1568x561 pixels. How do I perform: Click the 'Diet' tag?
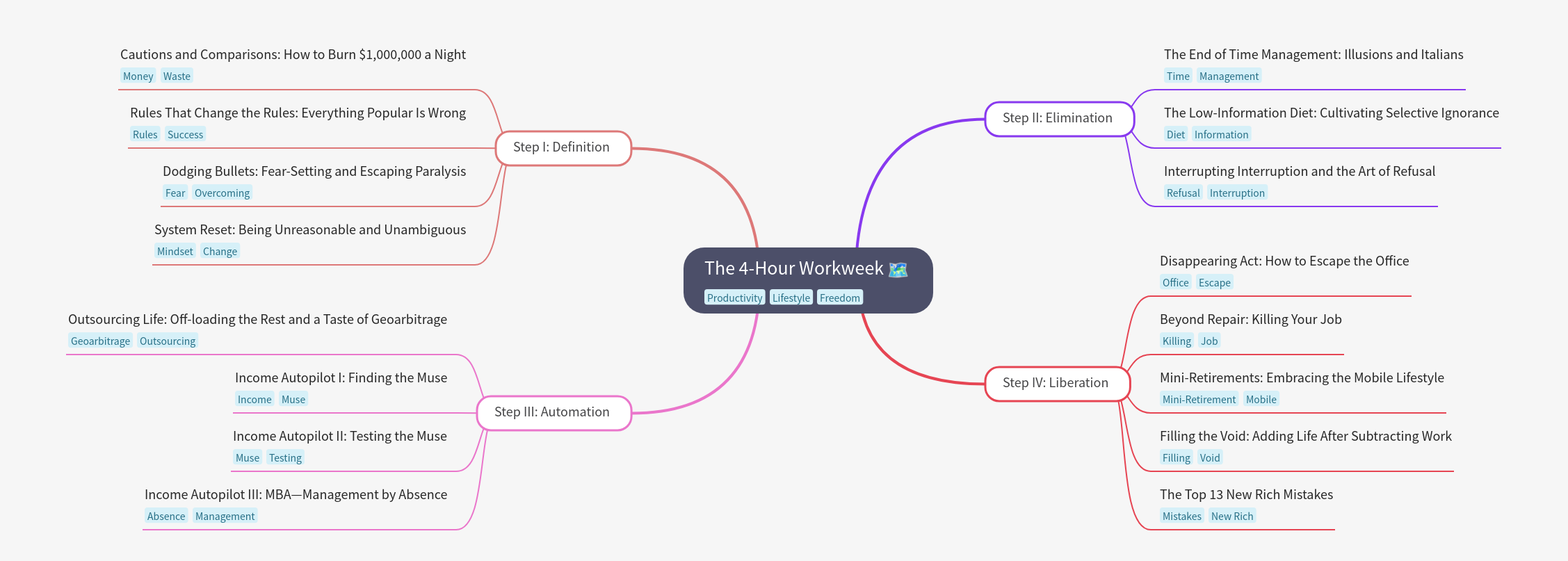[x=1176, y=134]
